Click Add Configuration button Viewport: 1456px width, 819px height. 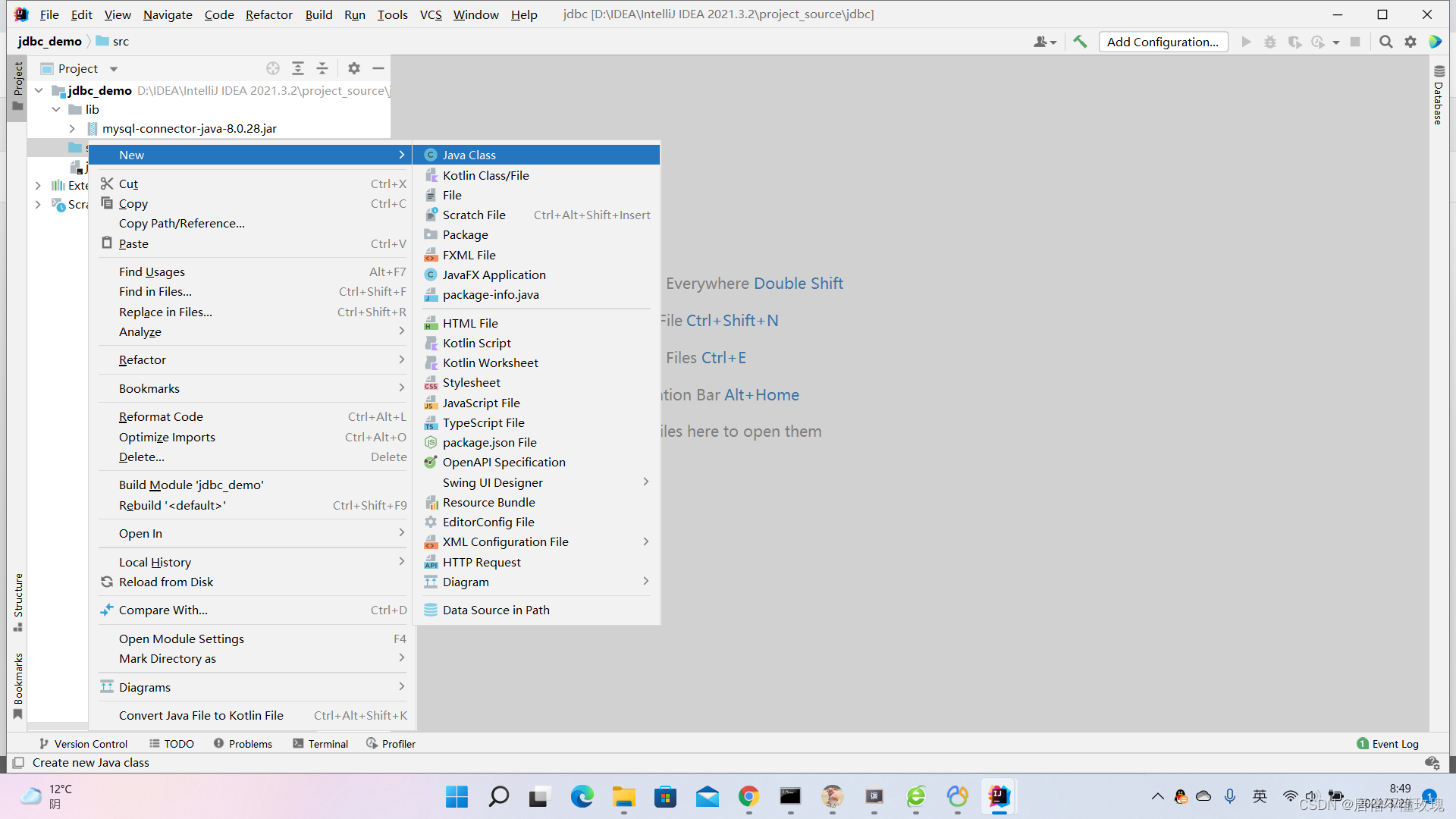[1163, 42]
